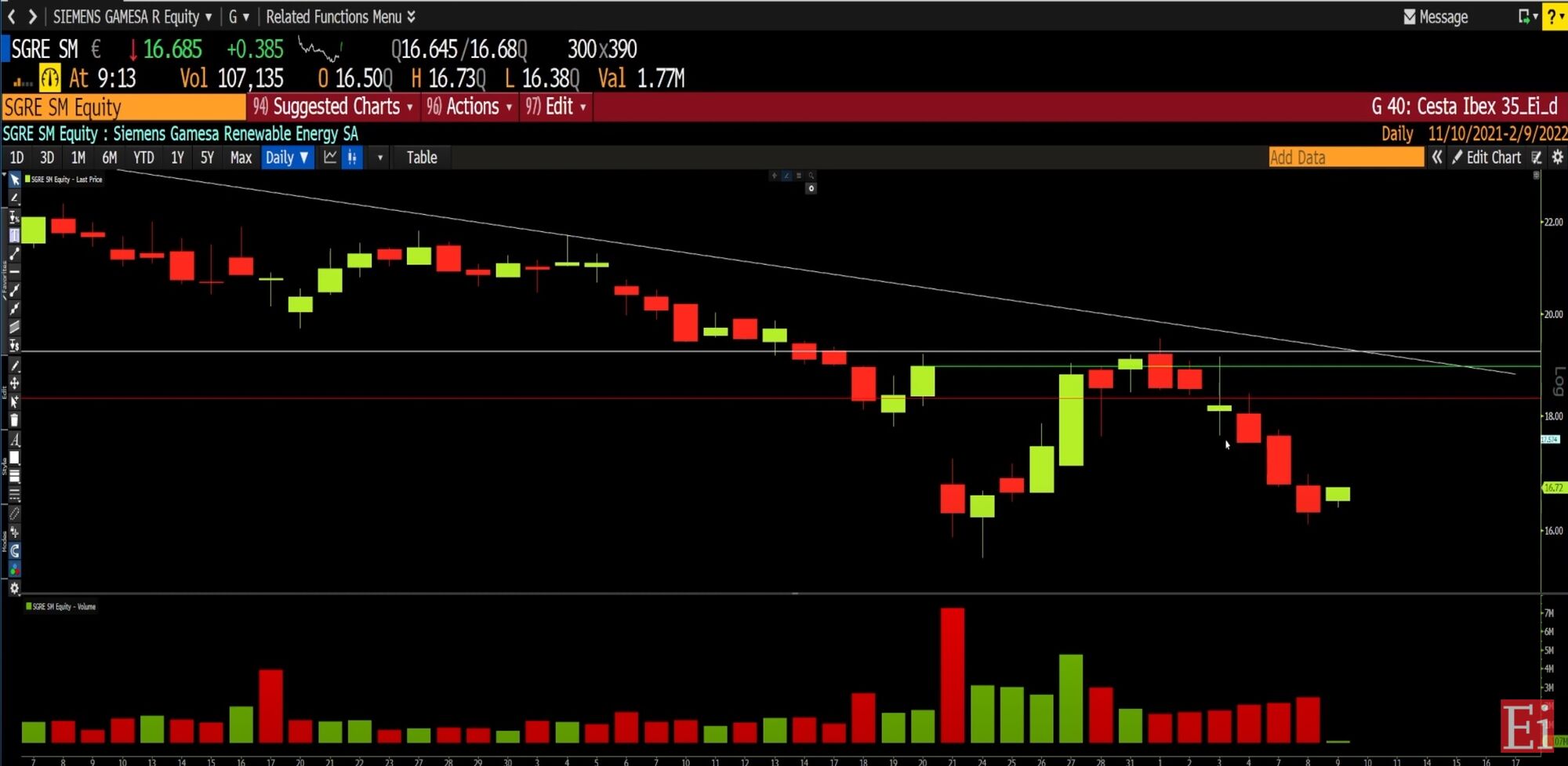The width and height of the screenshot is (1568, 766).
Task: Open the 94) Suggested Charts dropdown
Action: point(333,107)
